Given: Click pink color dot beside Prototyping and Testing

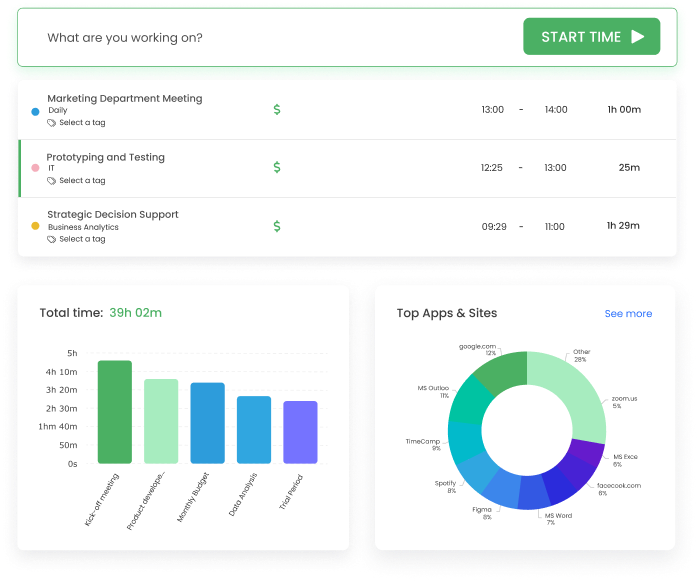Looking at the screenshot, I should tap(36, 169).
